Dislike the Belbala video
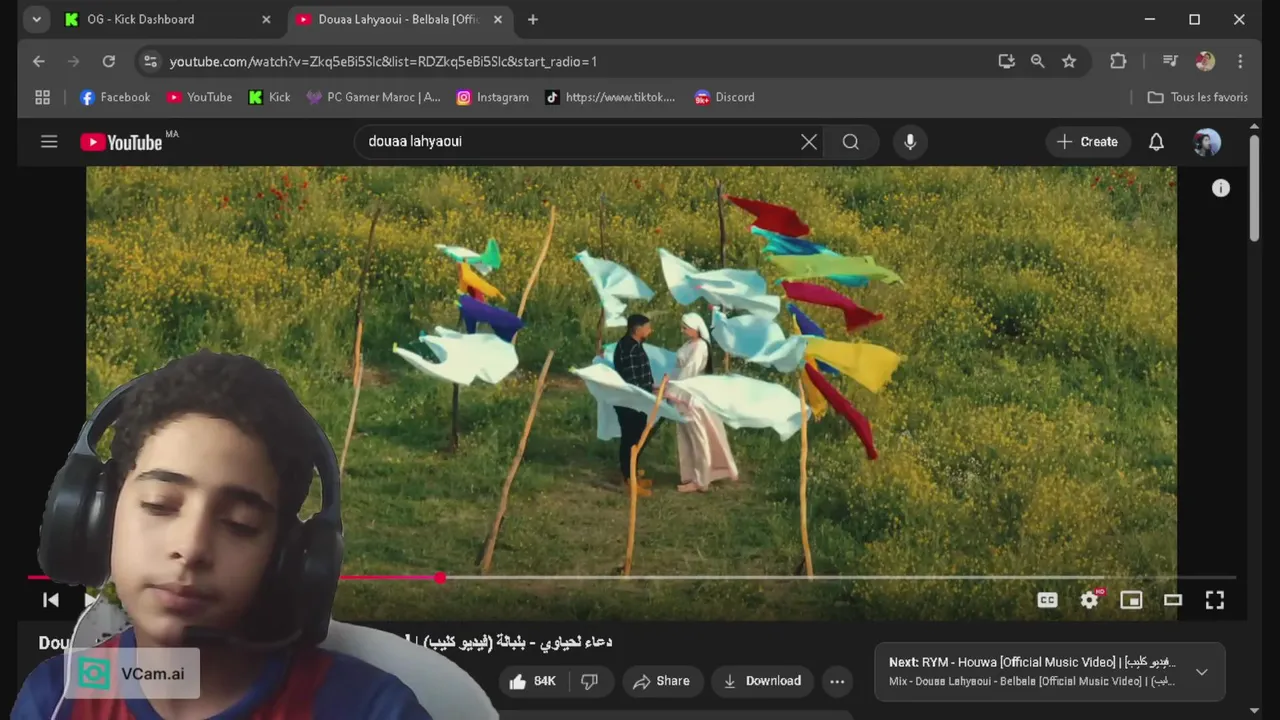 [x=590, y=681]
